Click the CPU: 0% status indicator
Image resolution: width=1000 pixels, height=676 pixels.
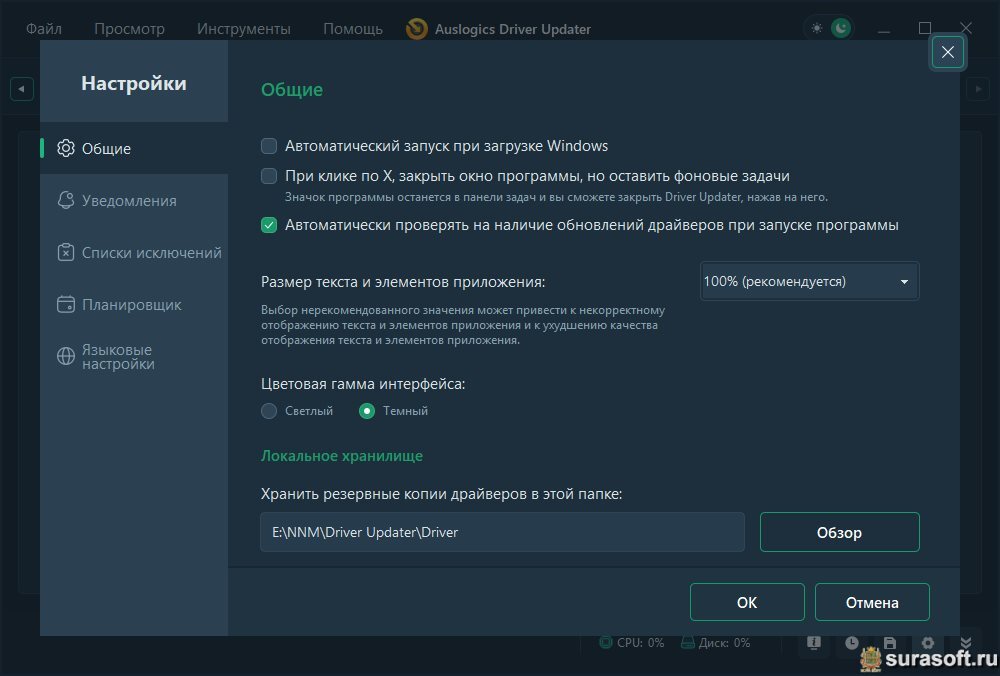coord(631,643)
